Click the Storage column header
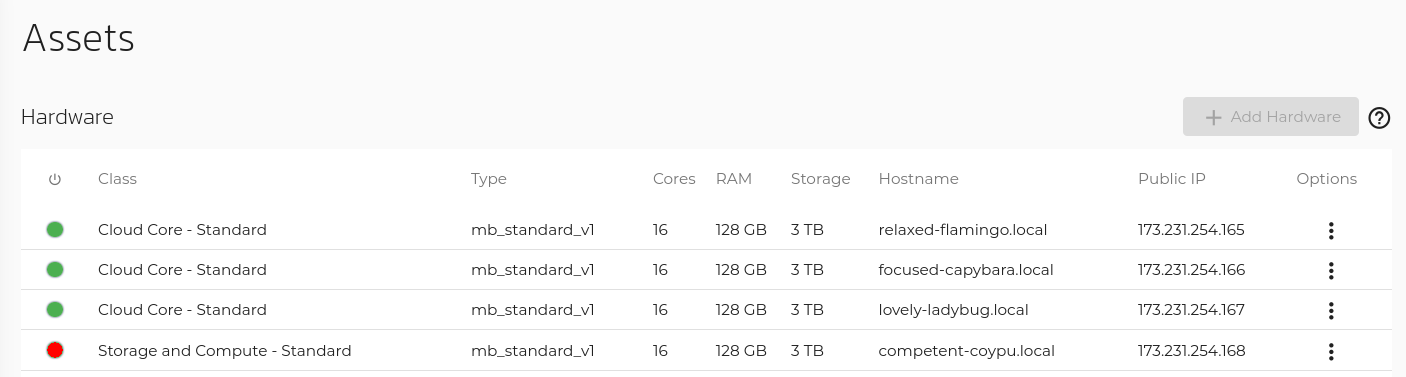This screenshot has width=1406, height=377. click(820, 179)
